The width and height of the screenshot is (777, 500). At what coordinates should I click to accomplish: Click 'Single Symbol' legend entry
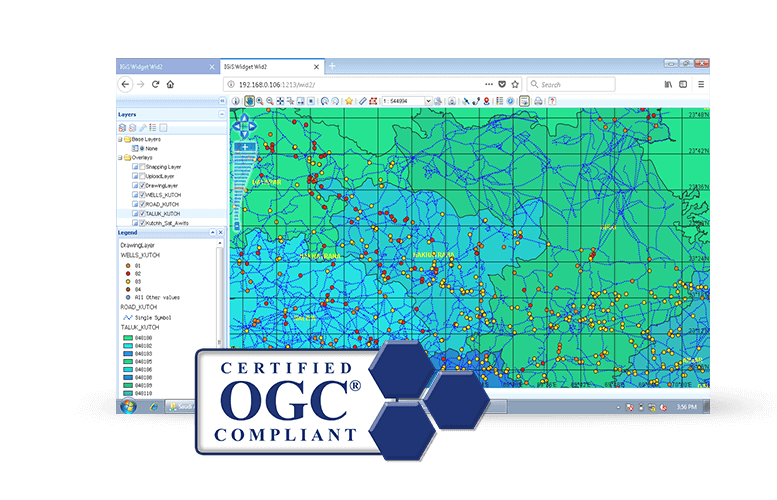153,318
